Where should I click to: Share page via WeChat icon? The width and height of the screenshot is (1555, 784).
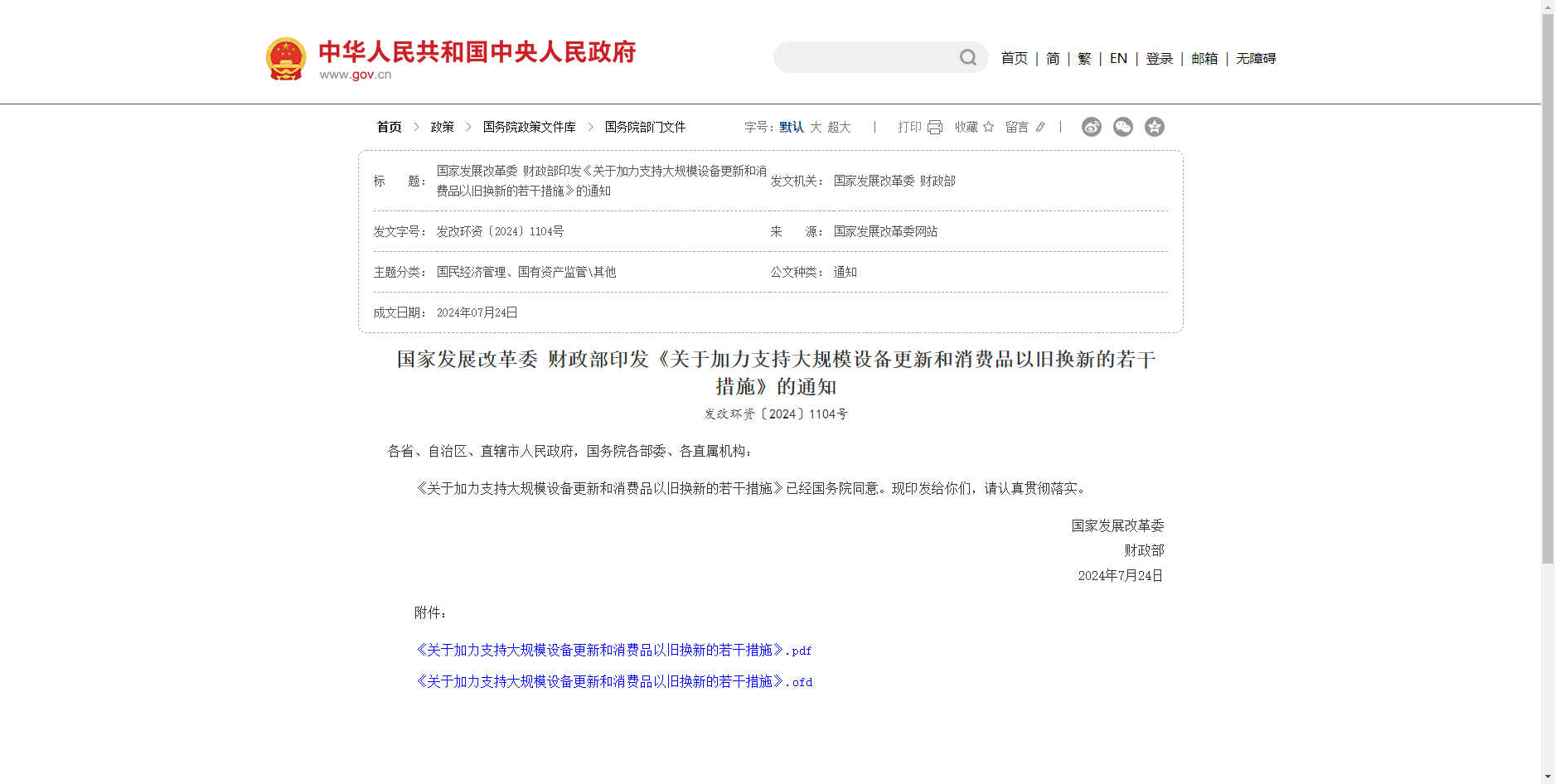(x=1123, y=127)
